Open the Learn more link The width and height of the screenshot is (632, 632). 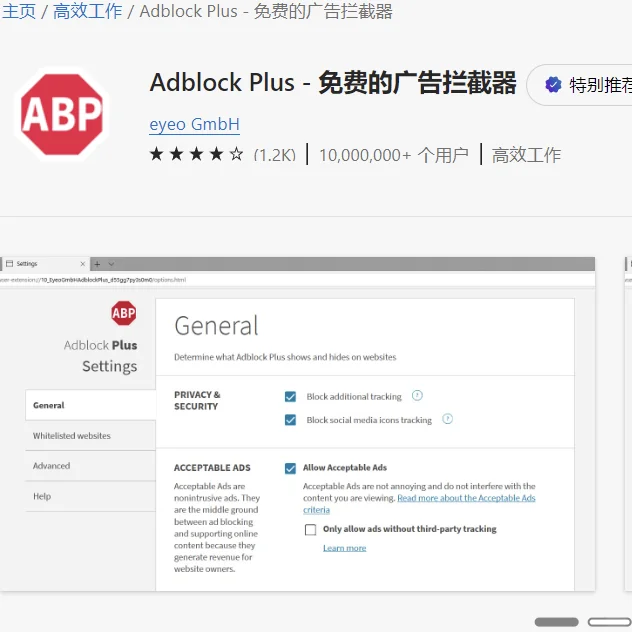click(345, 548)
